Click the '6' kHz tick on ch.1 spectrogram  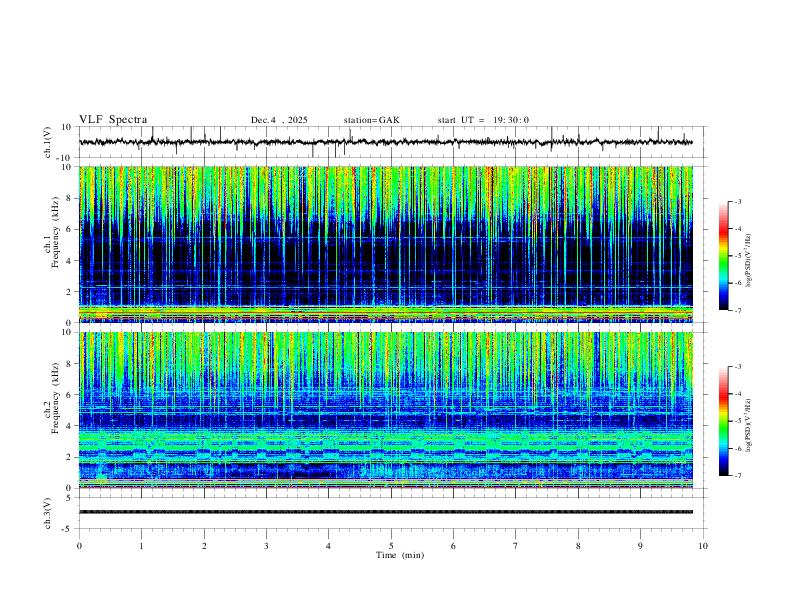pos(70,229)
